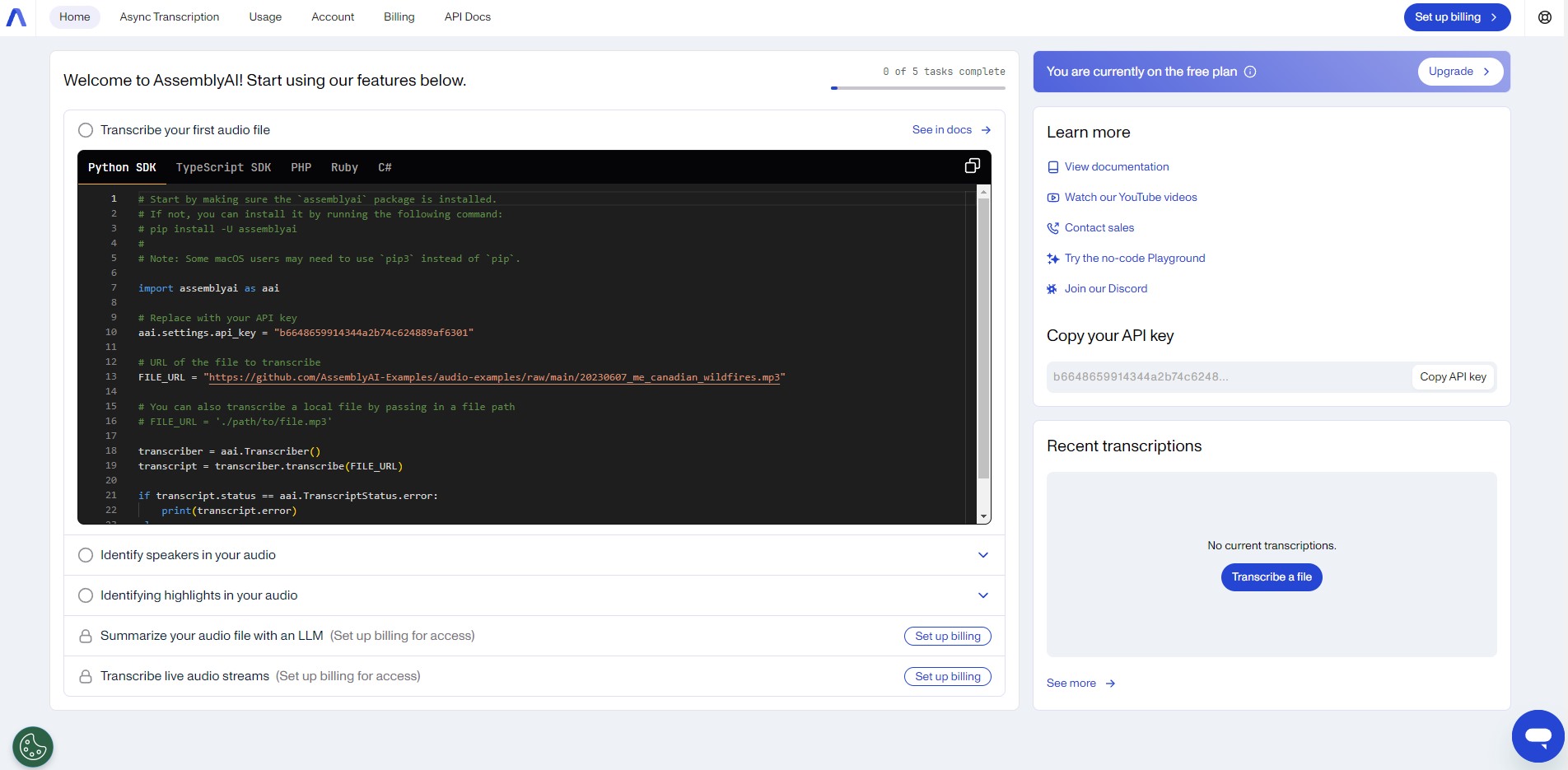Click the lock icon beside Summarize audio
This screenshot has width=1568, height=770.
(x=85, y=636)
